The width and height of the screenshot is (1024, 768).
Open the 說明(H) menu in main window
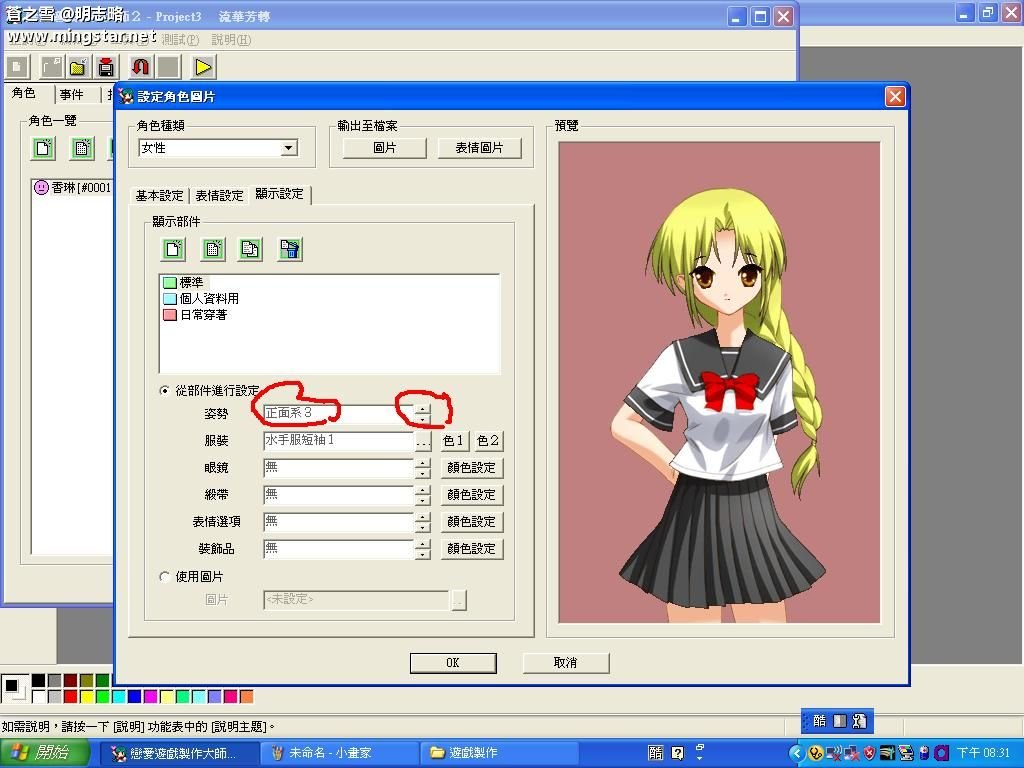click(231, 40)
